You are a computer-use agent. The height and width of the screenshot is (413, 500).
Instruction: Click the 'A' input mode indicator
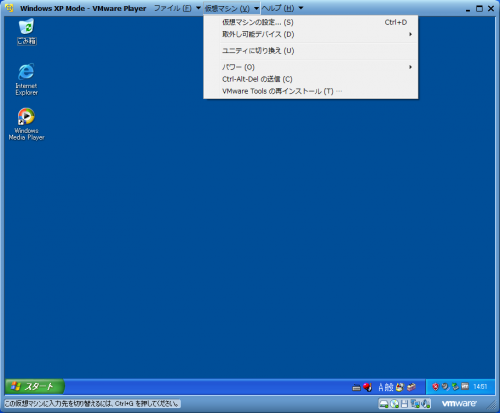click(x=381, y=387)
